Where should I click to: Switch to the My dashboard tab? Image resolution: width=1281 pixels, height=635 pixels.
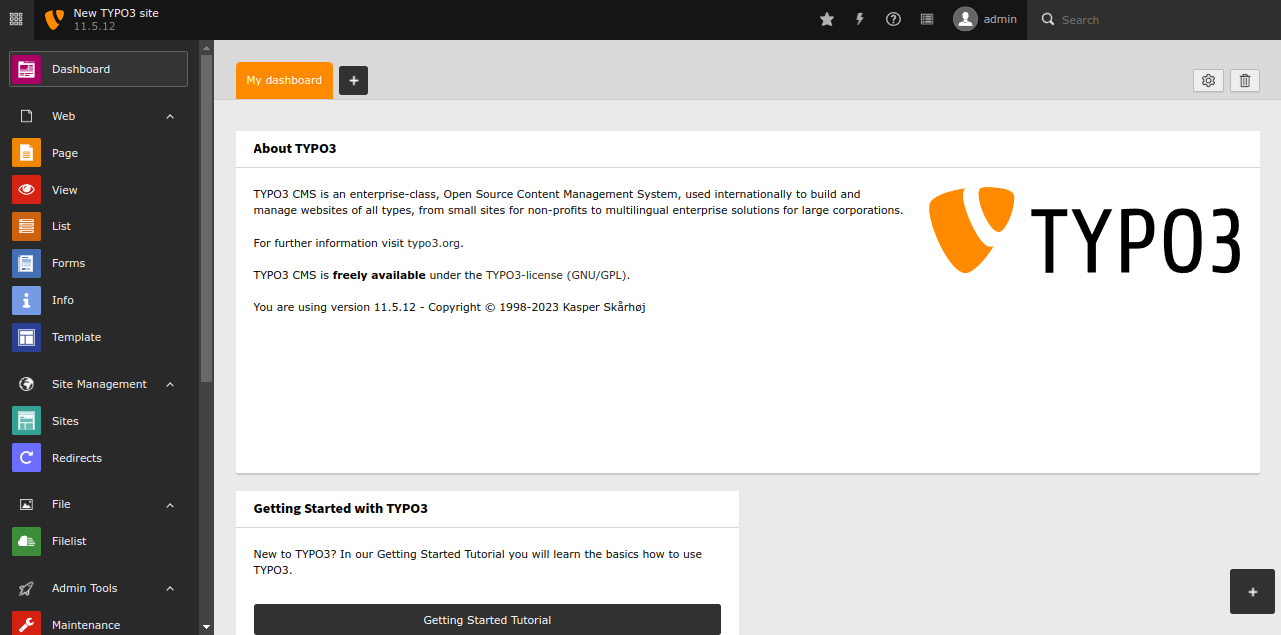point(284,80)
